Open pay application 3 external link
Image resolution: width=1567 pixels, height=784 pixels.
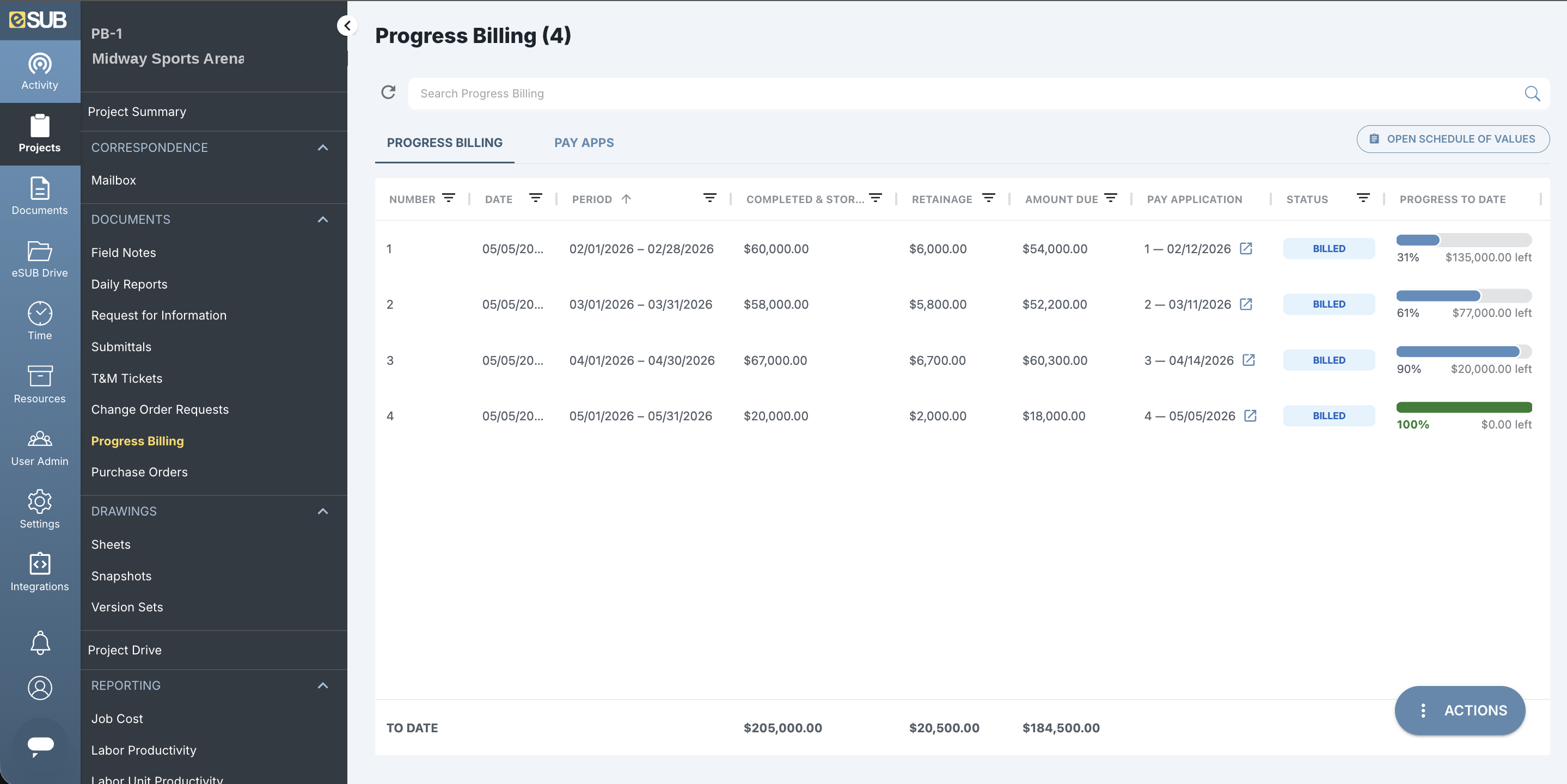pos(1248,359)
